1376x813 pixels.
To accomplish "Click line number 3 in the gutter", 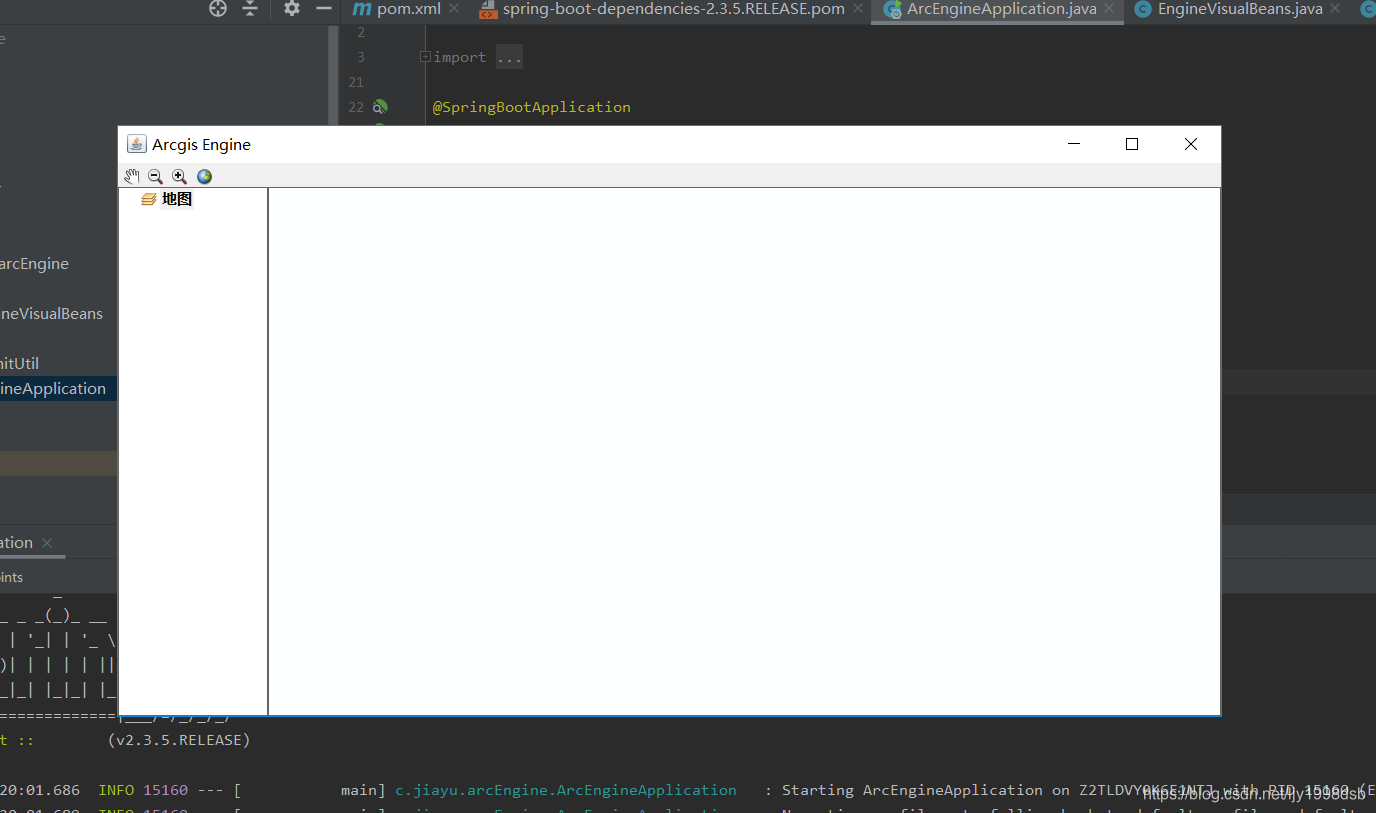I will point(360,57).
